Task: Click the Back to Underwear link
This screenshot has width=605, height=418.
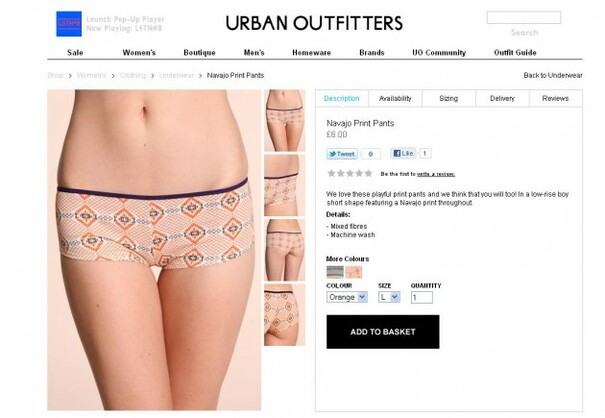Action: coord(553,75)
